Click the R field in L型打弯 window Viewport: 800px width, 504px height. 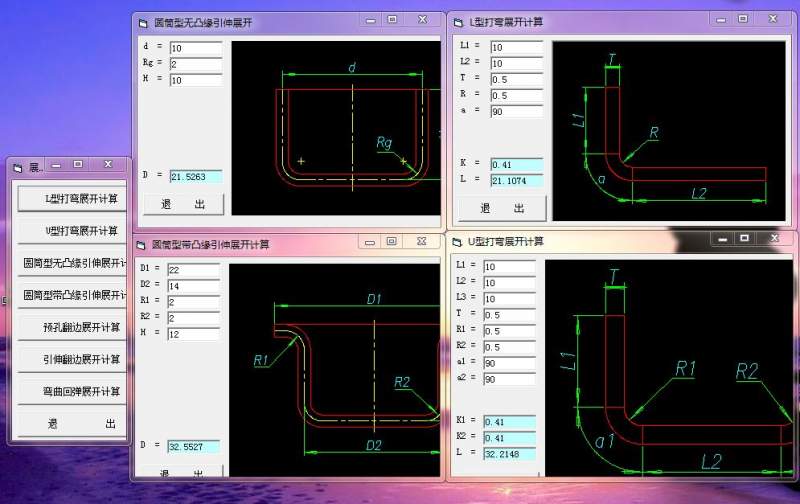(x=517, y=95)
